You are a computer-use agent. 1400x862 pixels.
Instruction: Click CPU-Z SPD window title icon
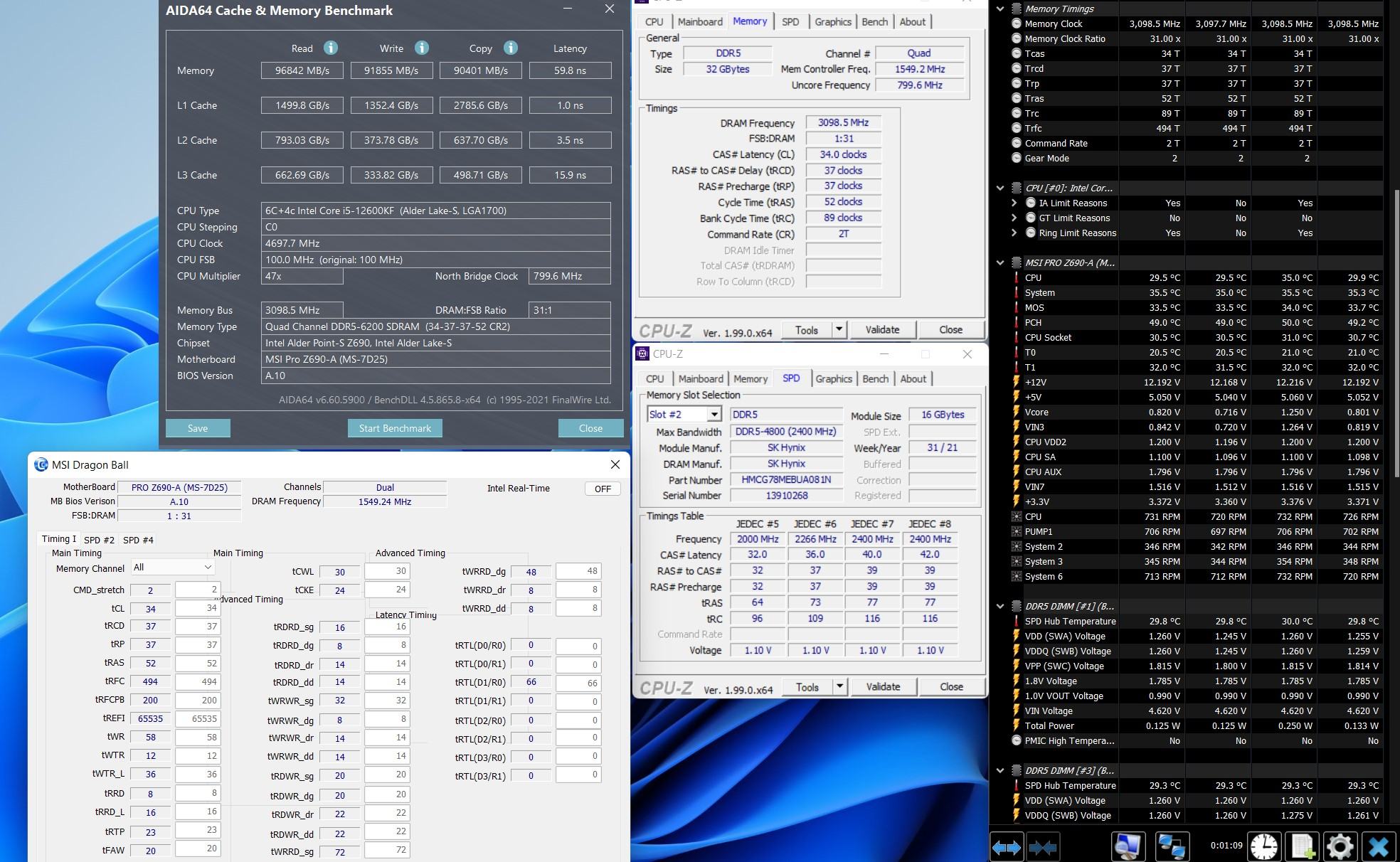[x=642, y=353]
